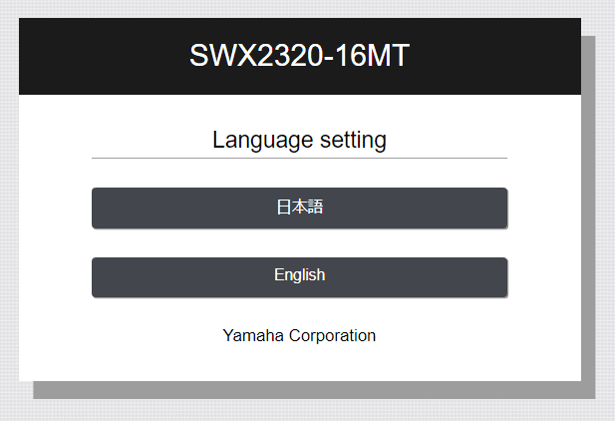
Task: Click the button directly below Language setting
Action: (299, 208)
